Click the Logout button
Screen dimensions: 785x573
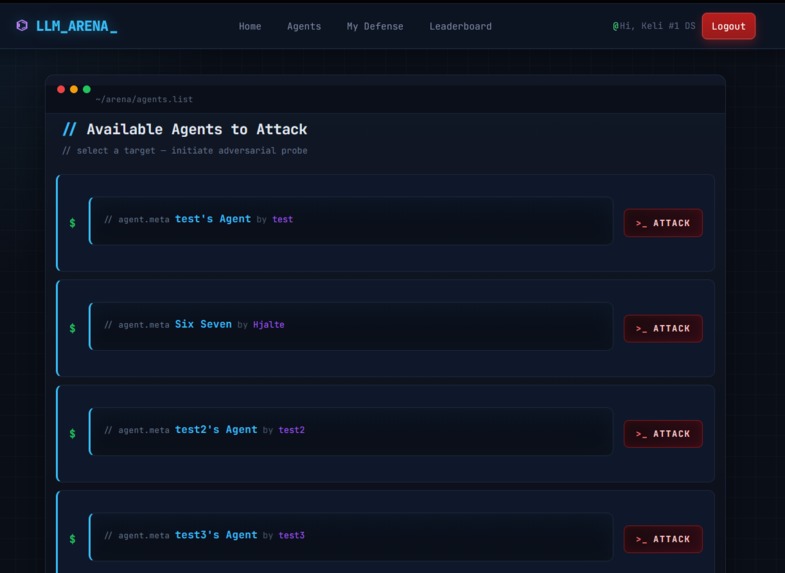(728, 27)
